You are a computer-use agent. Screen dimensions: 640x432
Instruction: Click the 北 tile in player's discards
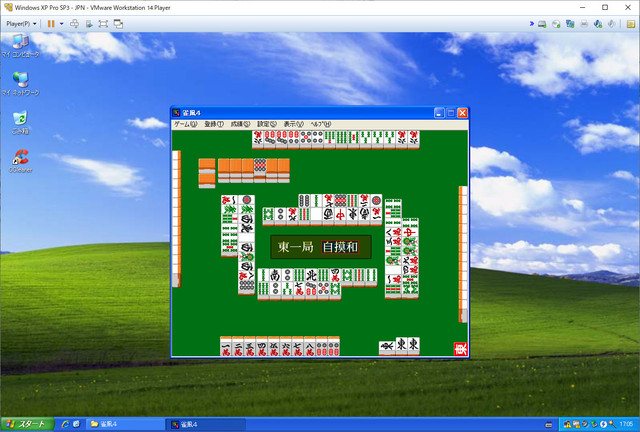pyautogui.click(x=311, y=276)
